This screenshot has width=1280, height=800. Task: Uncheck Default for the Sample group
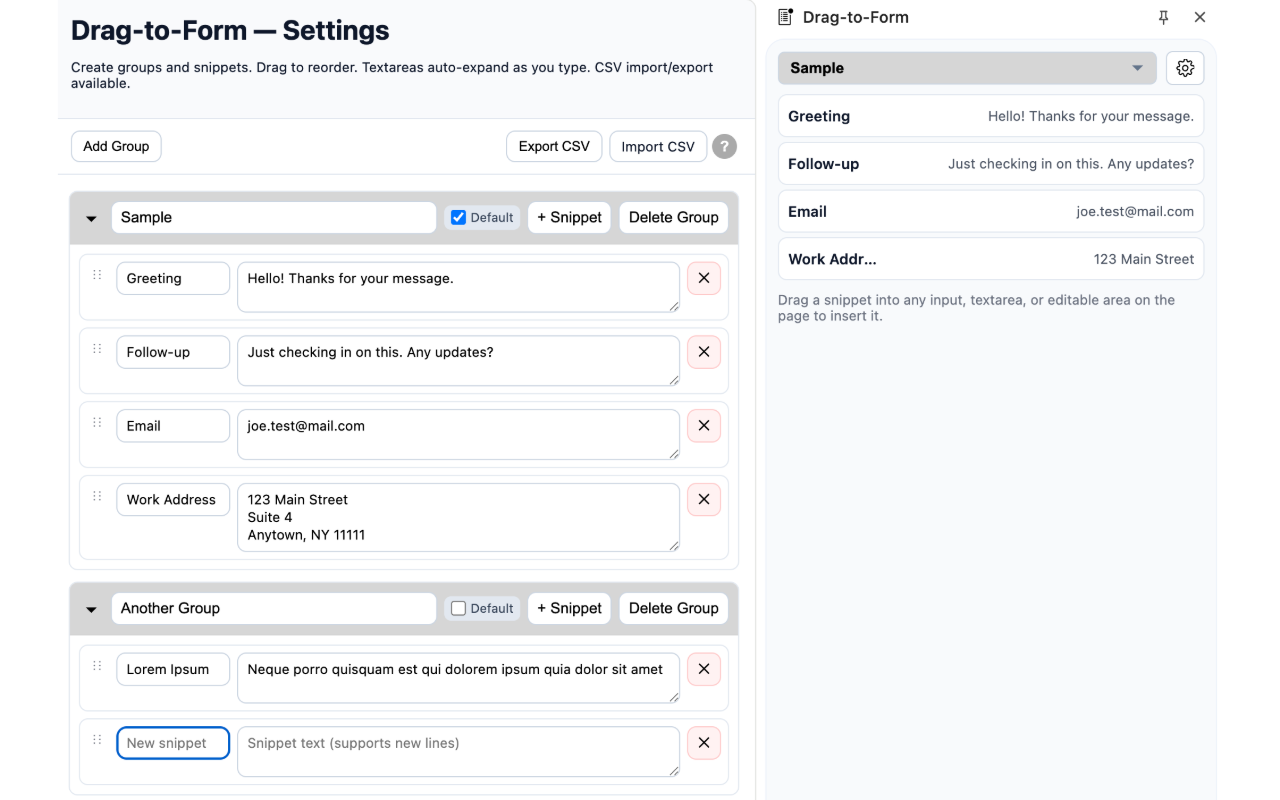click(459, 217)
